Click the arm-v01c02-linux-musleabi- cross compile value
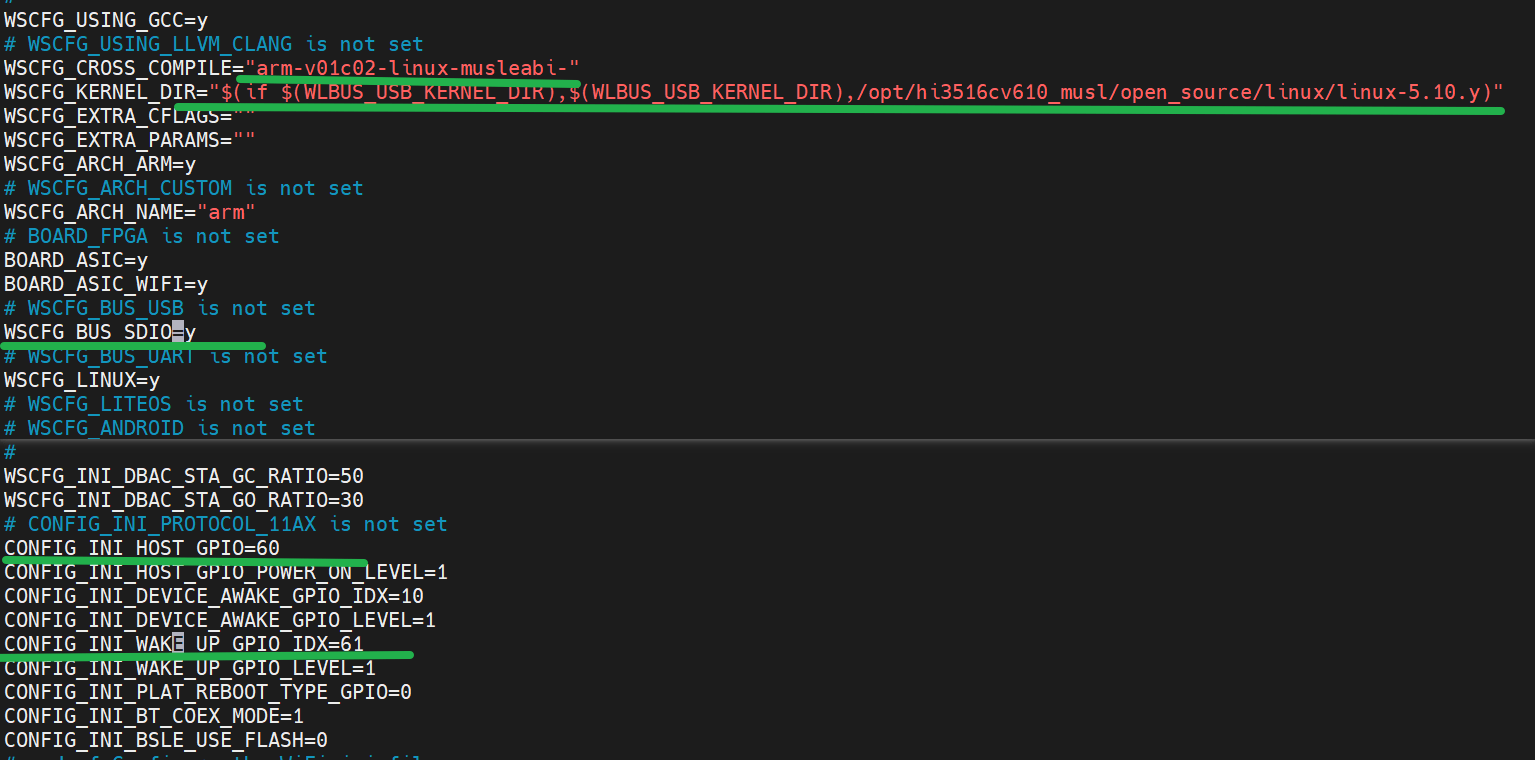This screenshot has height=760, width=1535. pyautogui.click(x=412, y=68)
